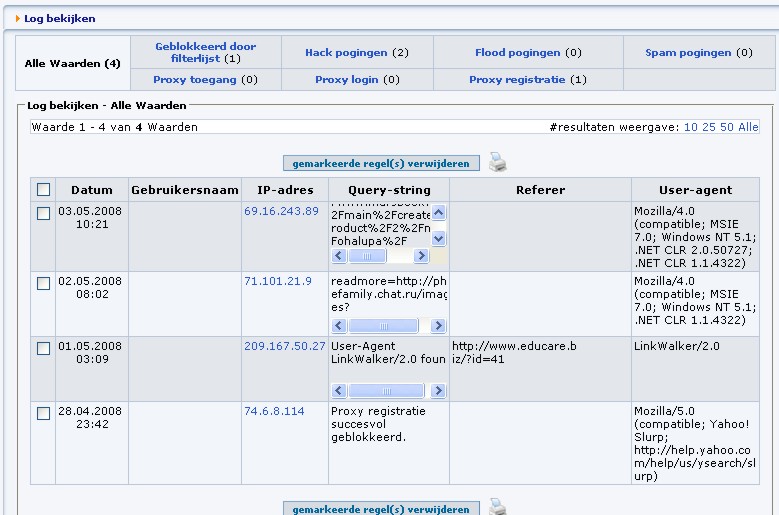
Task: Toggle the select-all checkbox in table header
Action: [43, 190]
